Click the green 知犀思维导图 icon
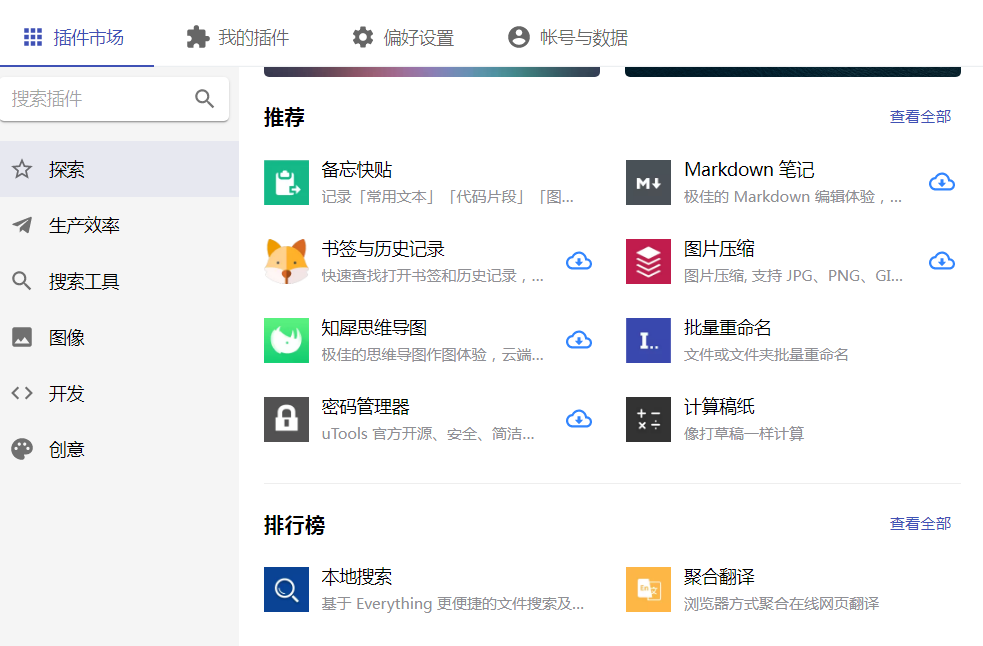 click(286, 341)
